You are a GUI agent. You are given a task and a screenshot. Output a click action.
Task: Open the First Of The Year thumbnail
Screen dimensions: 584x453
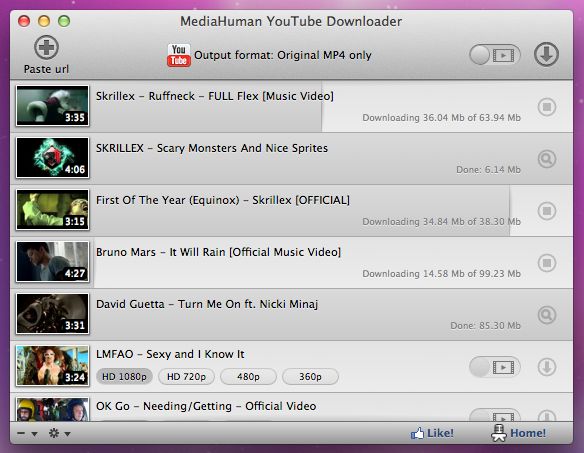tap(53, 210)
